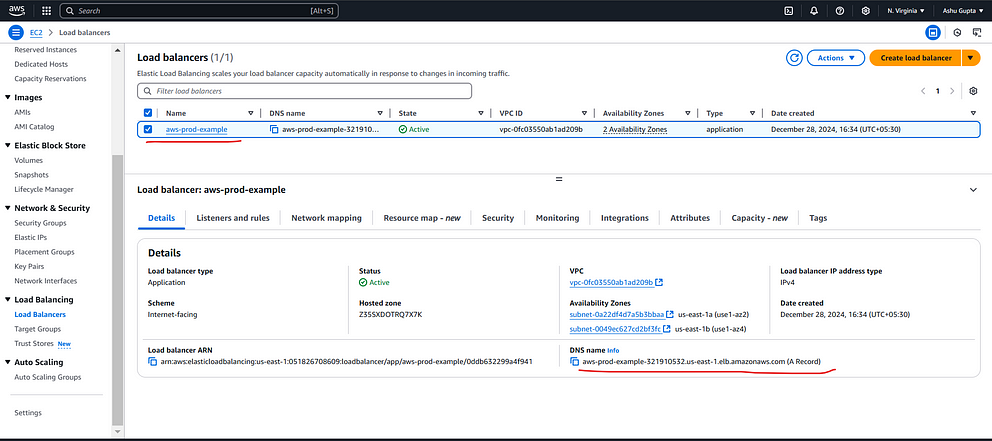The height and width of the screenshot is (441, 992).
Task: Launch CloudShell terminal icon
Action: (x=789, y=11)
